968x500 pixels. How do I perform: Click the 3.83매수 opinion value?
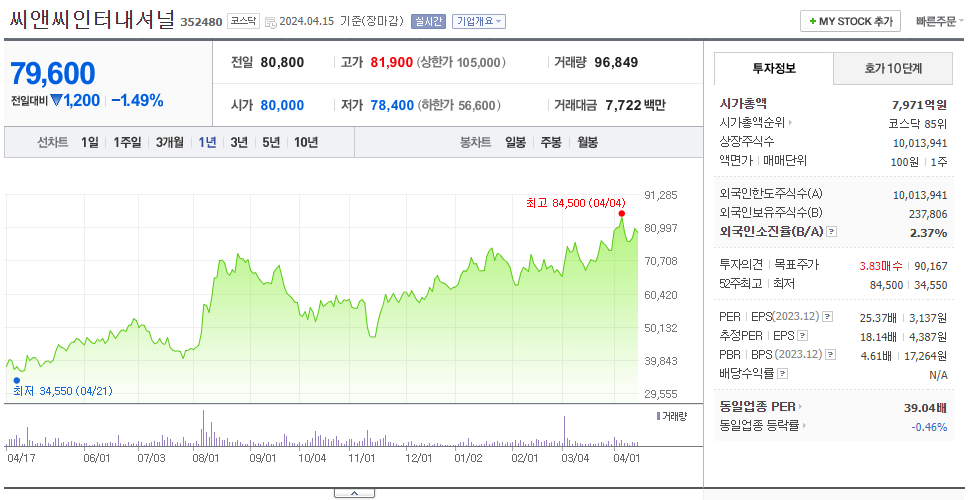[880, 266]
